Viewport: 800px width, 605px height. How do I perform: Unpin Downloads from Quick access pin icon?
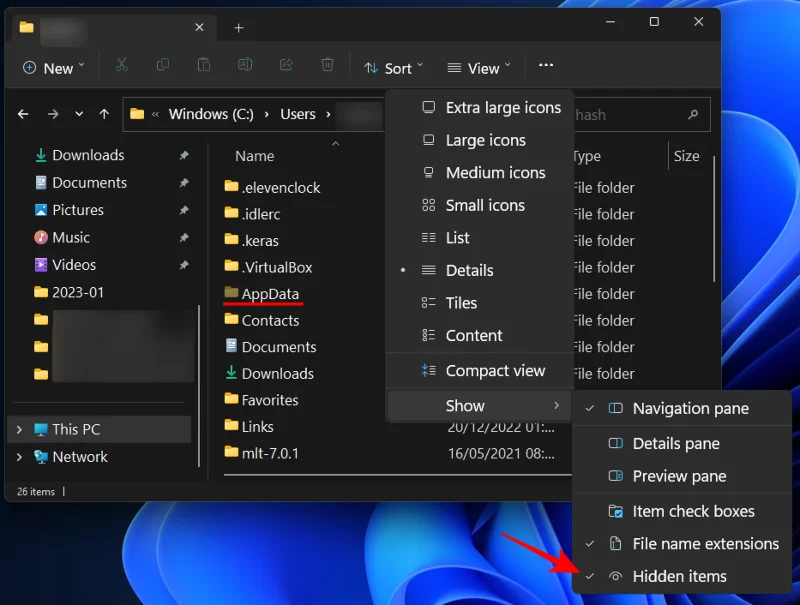click(184, 155)
